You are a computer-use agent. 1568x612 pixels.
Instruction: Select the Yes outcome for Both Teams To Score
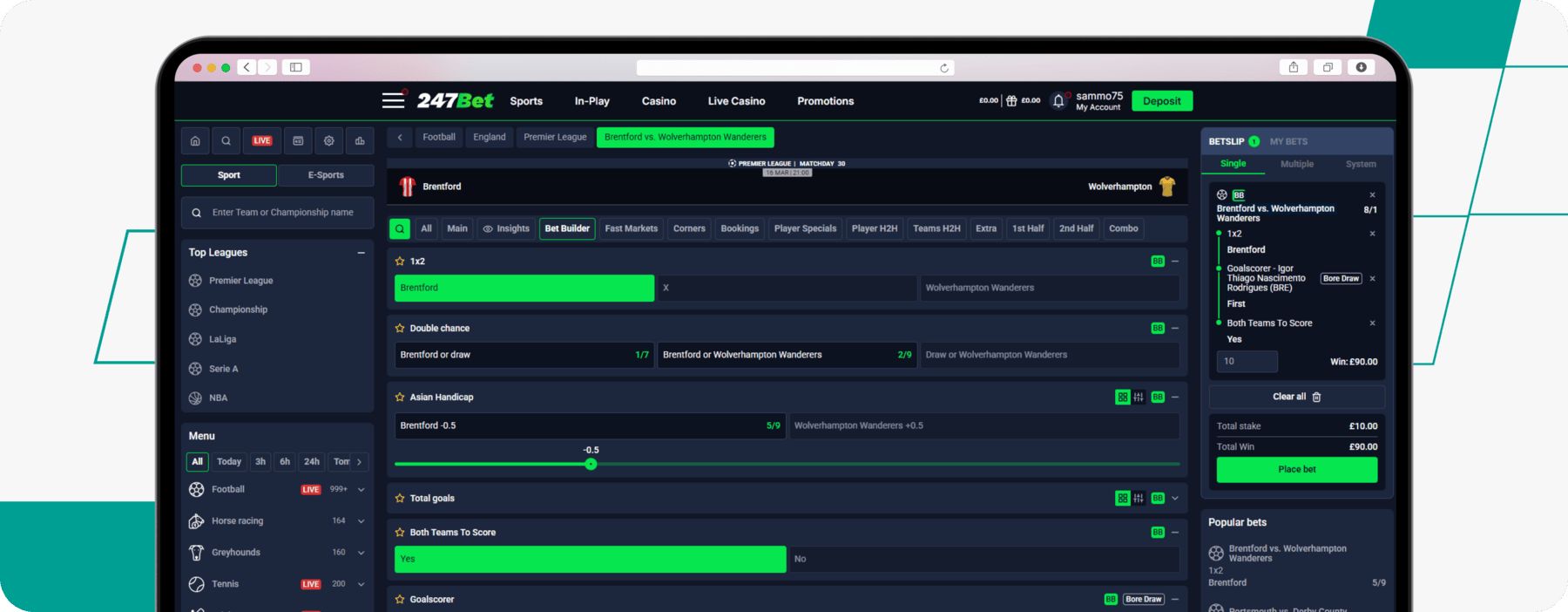[591, 559]
